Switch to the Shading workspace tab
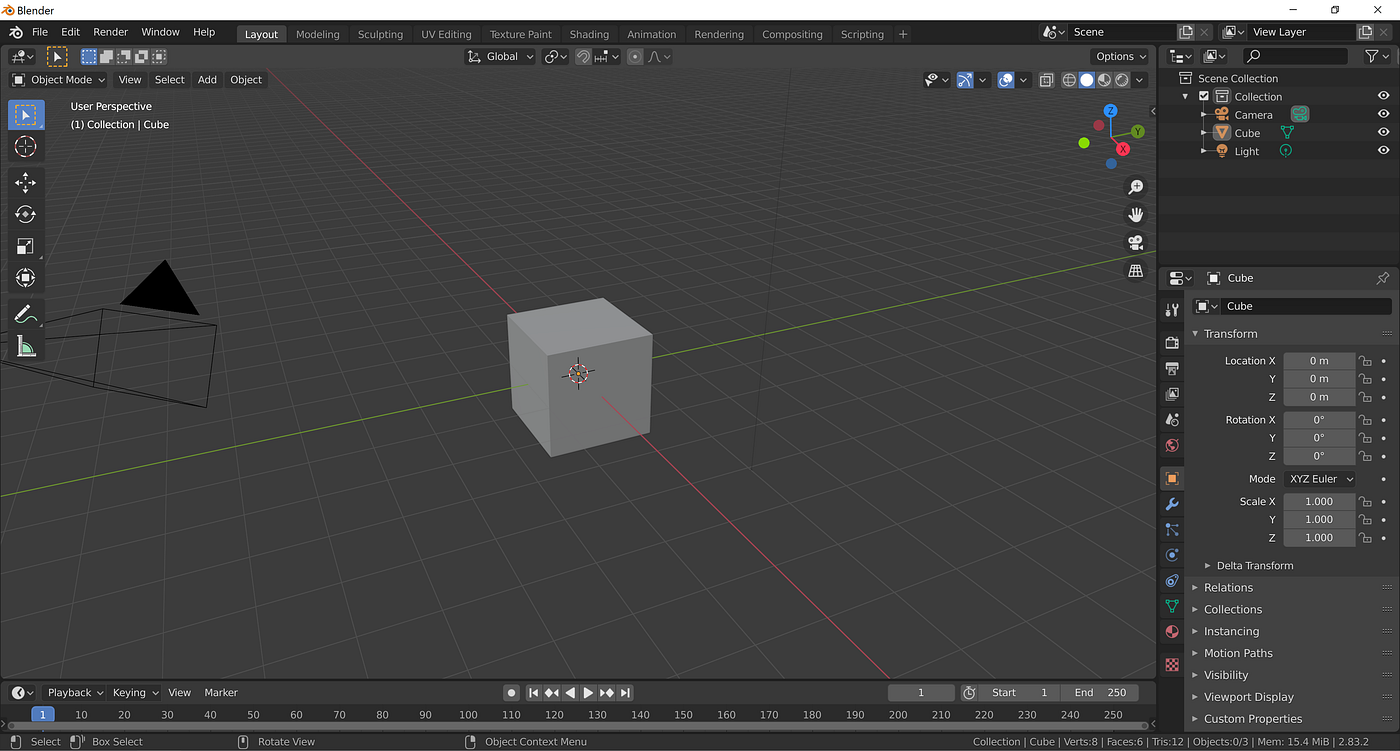The height and width of the screenshot is (751, 1400). [589, 34]
